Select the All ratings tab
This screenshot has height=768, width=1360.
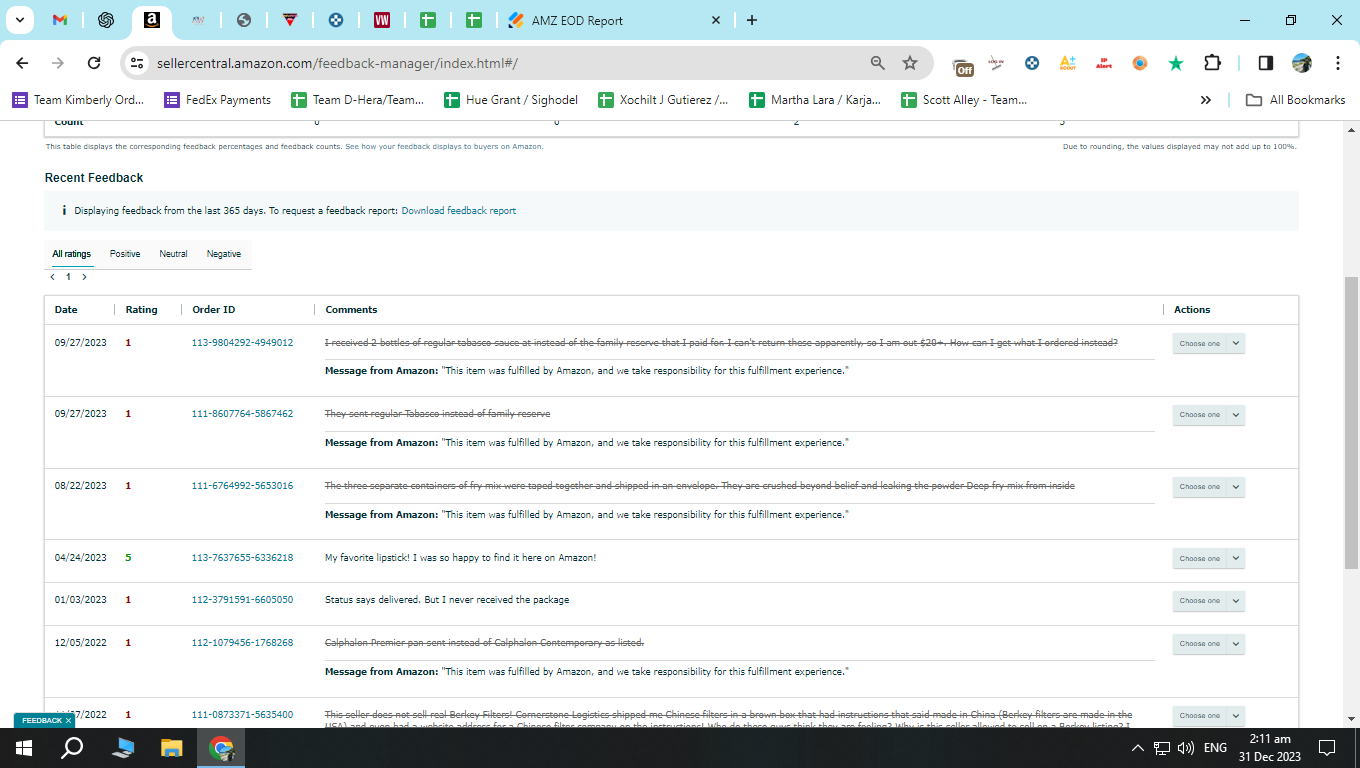[x=71, y=254]
